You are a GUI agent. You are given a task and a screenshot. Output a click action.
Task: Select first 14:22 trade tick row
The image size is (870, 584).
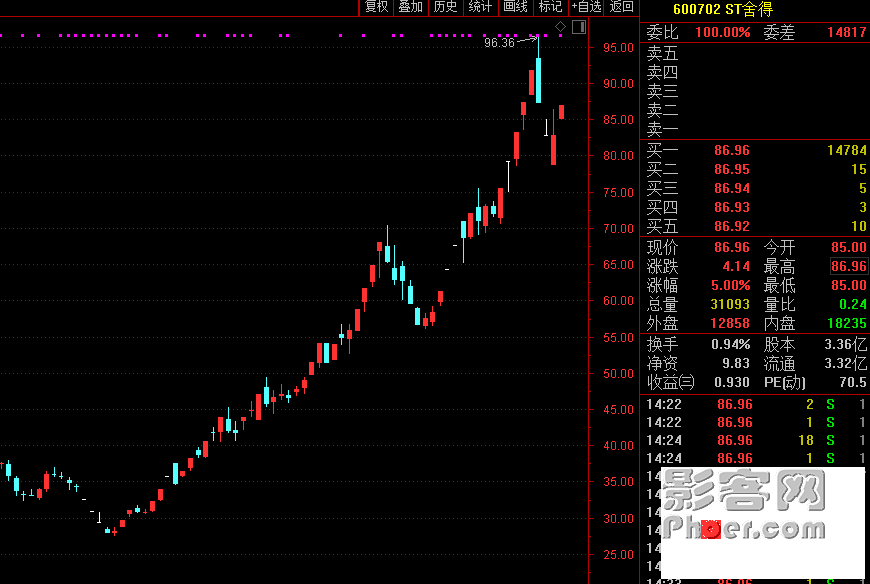click(x=755, y=404)
